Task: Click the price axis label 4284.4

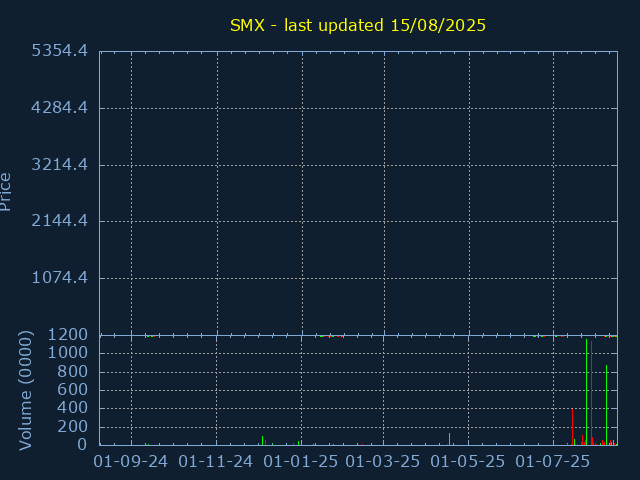Action: (x=60, y=108)
